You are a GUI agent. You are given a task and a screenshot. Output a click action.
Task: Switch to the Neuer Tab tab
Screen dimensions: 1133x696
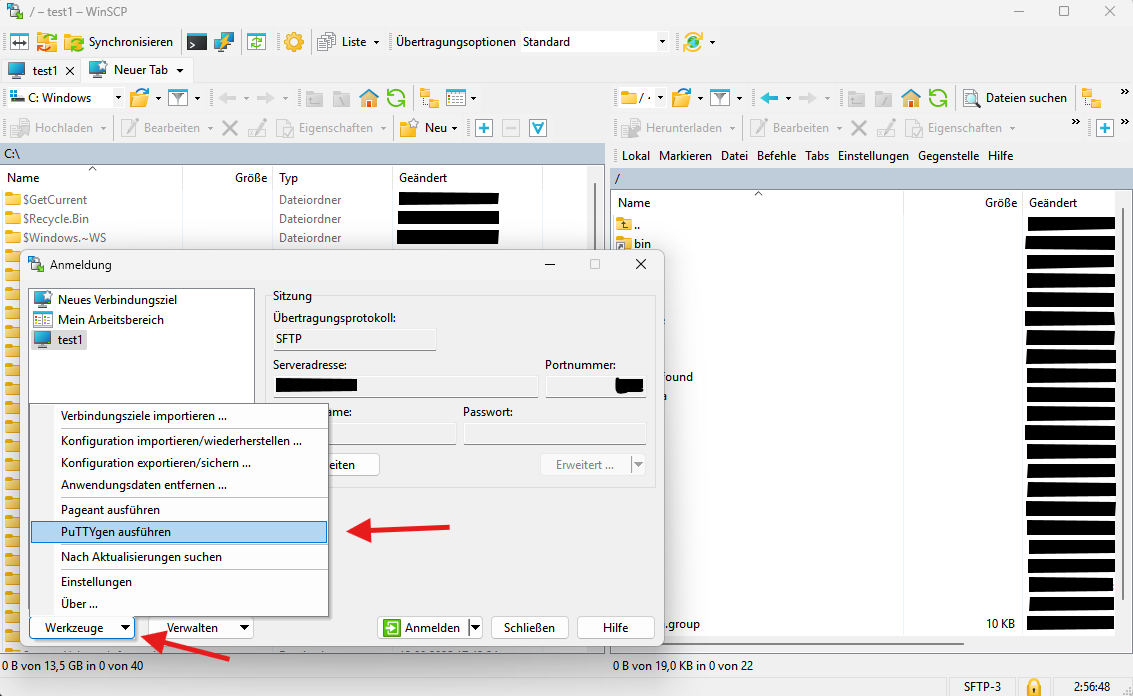point(138,70)
